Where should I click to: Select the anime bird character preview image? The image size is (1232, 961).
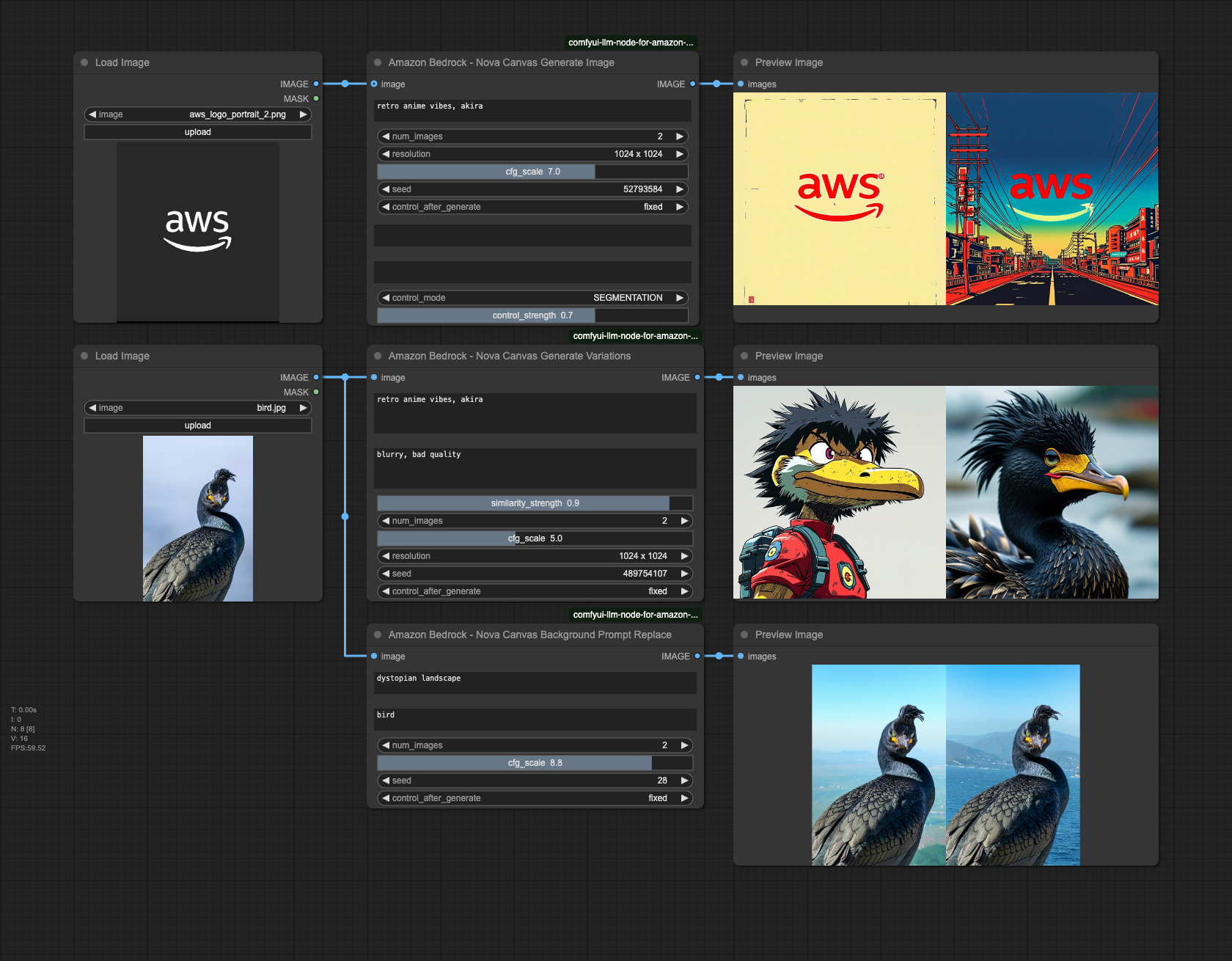point(840,492)
